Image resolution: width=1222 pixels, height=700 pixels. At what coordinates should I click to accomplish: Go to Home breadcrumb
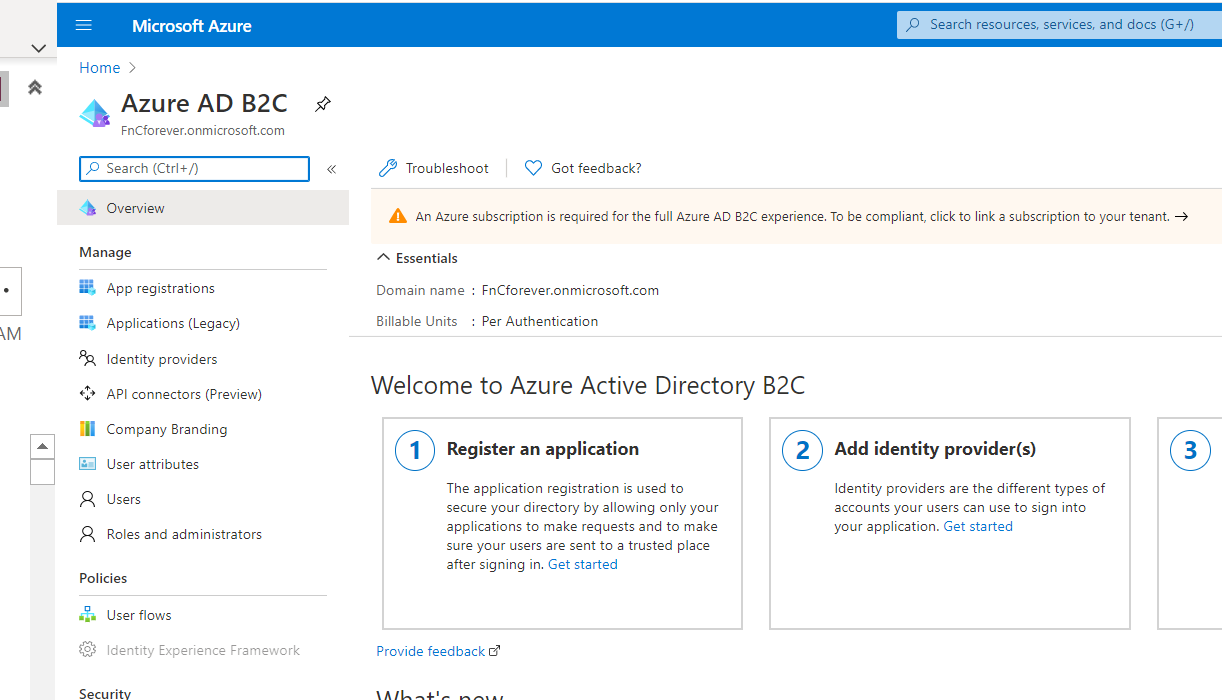99,68
